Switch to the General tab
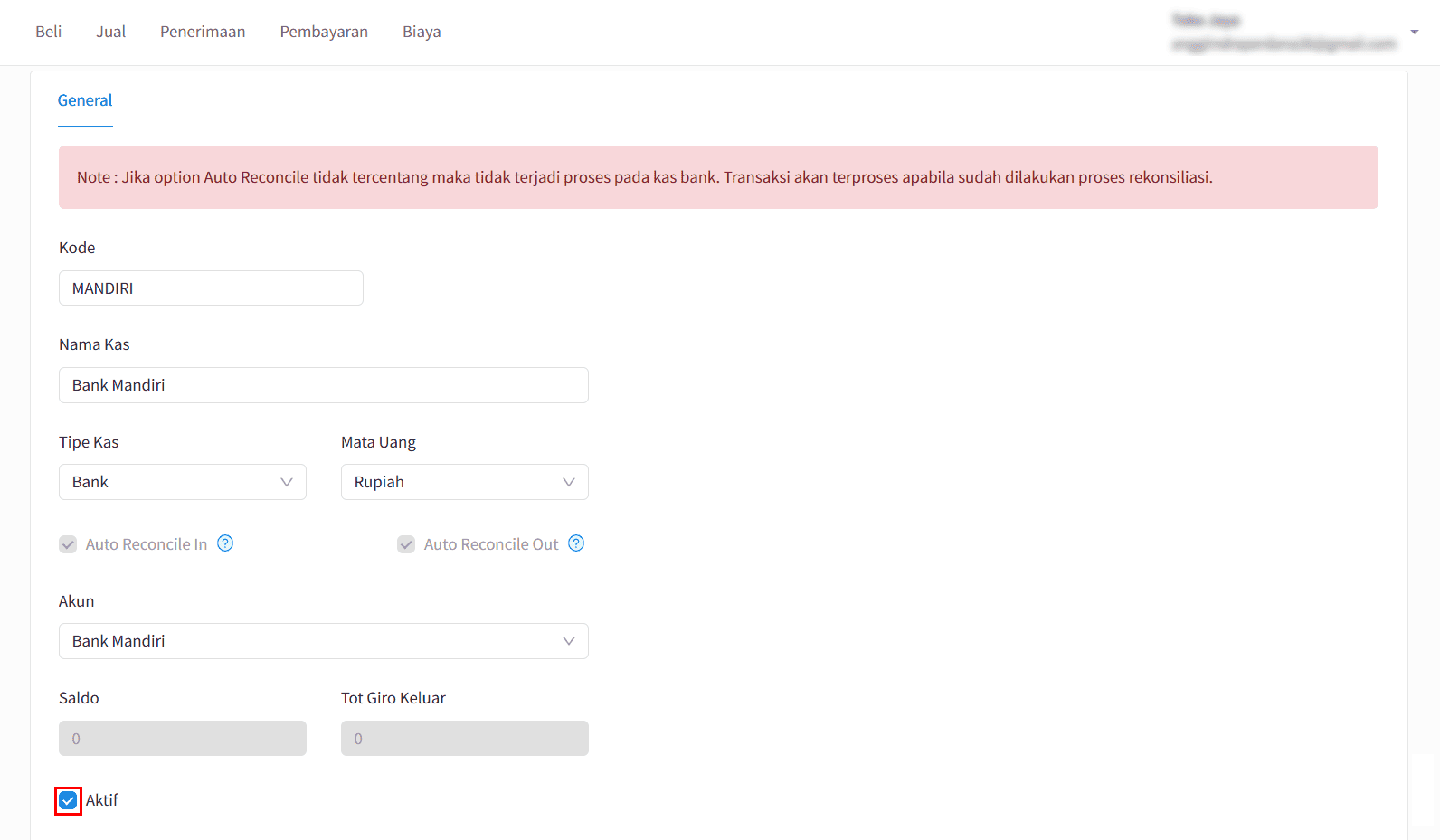Viewport: 1440px width, 840px height. [85, 100]
